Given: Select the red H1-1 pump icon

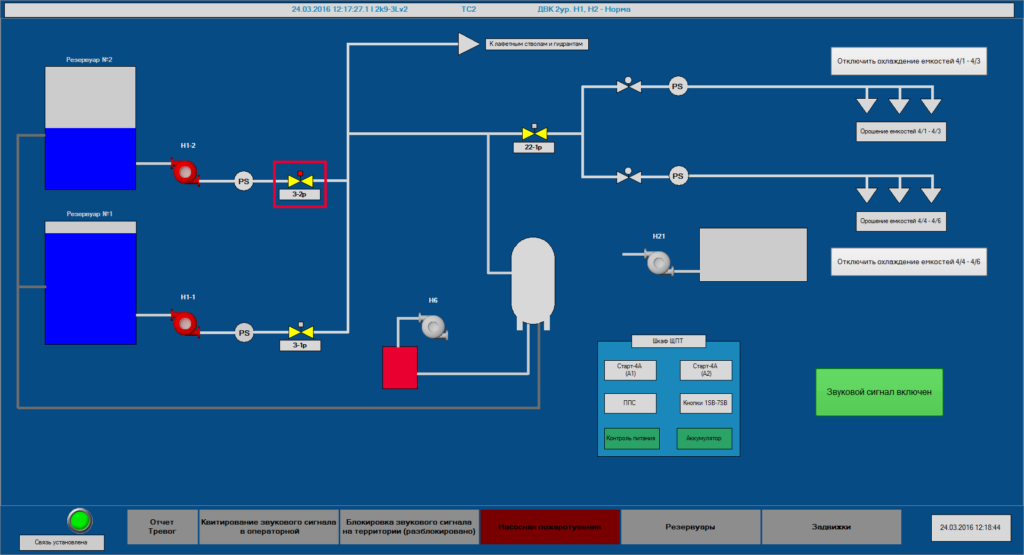Looking at the screenshot, I should pos(184,323).
